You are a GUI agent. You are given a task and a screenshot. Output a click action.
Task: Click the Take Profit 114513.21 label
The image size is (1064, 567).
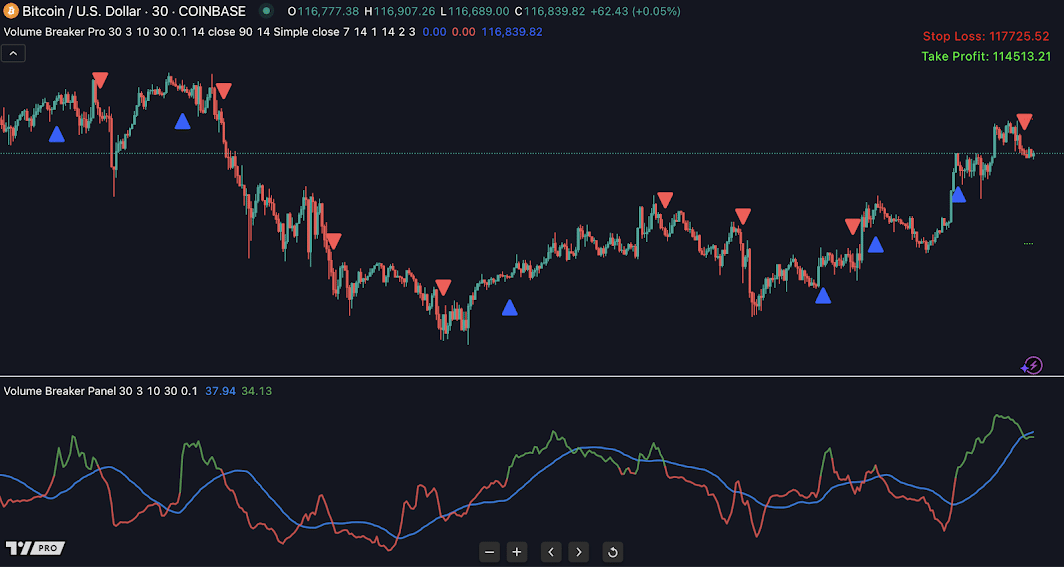986,57
